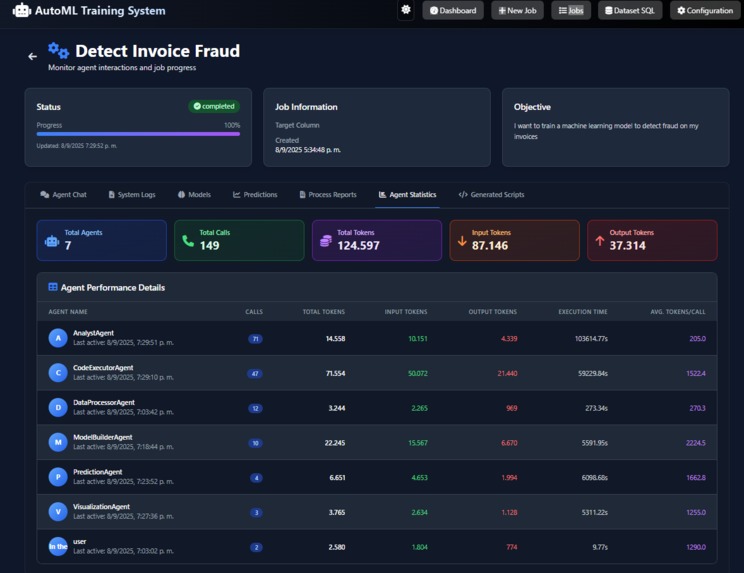The image size is (744, 573).
Task: Click the CALLS column header
Action: 254,312
